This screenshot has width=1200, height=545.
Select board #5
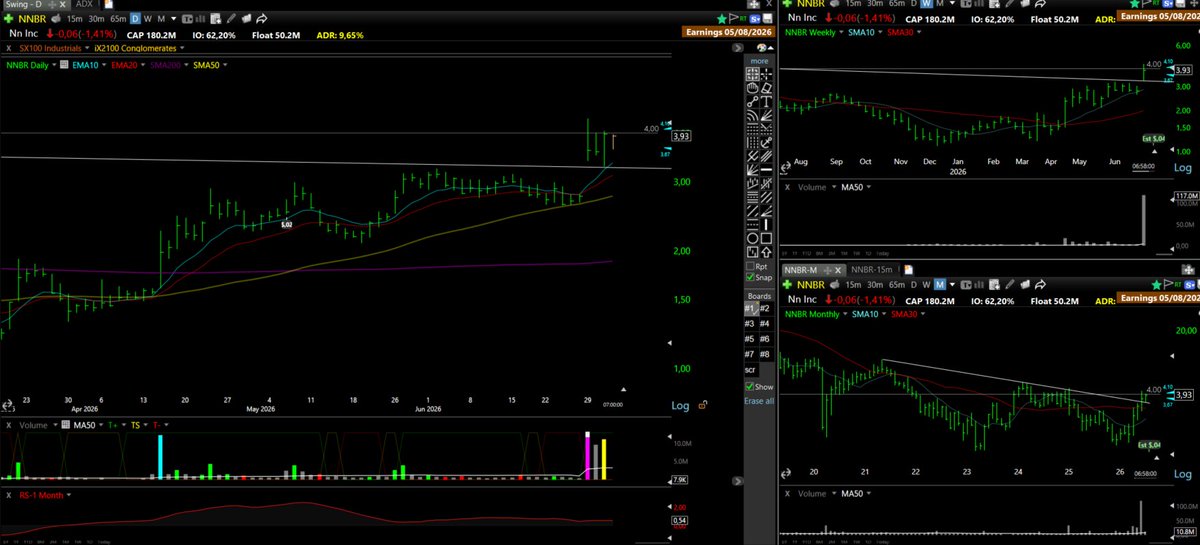(x=750, y=338)
